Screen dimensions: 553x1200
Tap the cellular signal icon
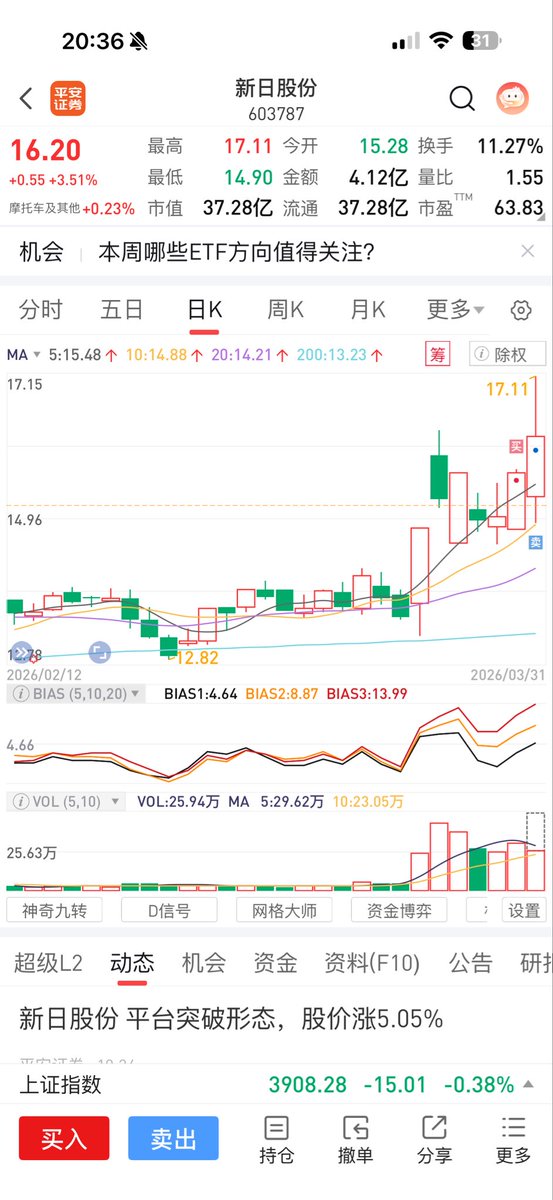(x=405, y=41)
